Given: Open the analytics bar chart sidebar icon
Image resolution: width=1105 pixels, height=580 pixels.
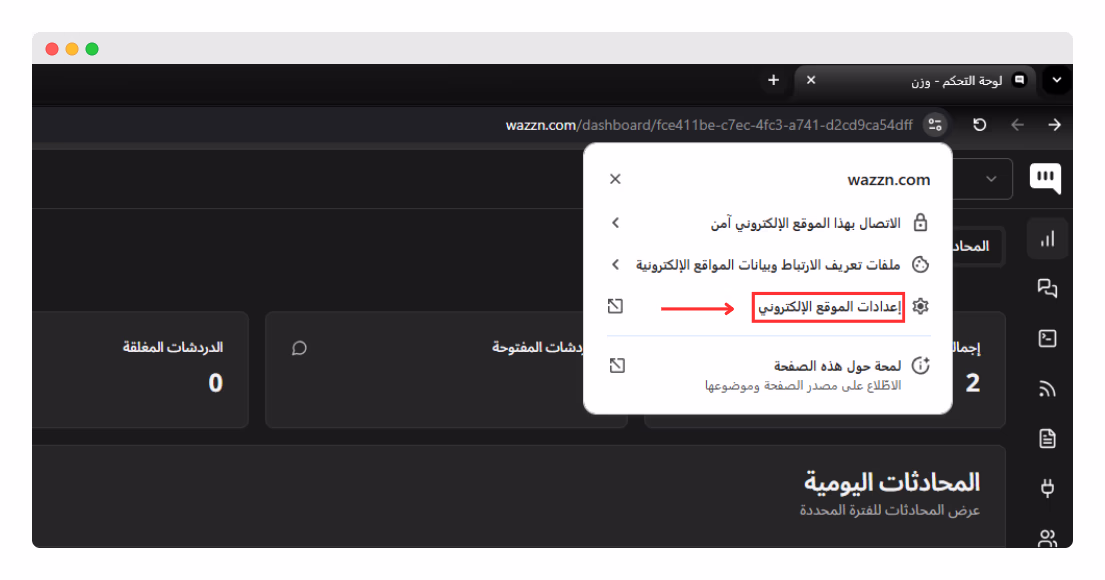Looking at the screenshot, I should (x=1047, y=239).
